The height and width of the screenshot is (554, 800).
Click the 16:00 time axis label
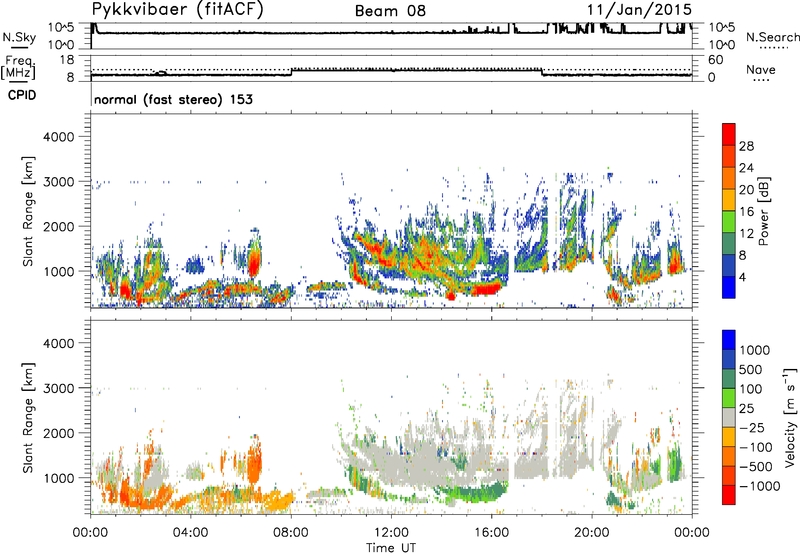click(x=491, y=533)
